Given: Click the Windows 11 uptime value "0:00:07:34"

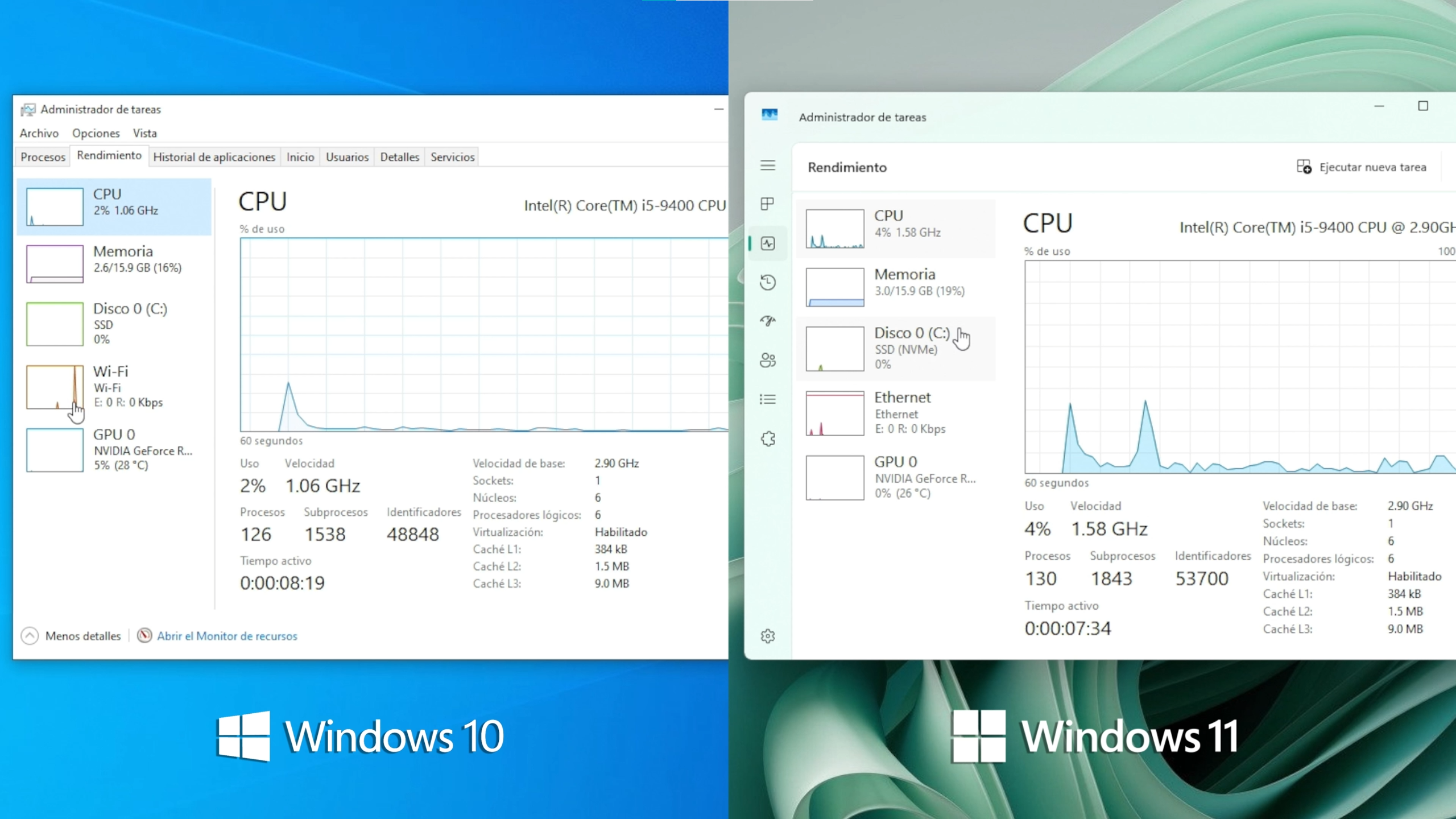Looking at the screenshot, I should pyautogui.click(x=1068, y=628).
